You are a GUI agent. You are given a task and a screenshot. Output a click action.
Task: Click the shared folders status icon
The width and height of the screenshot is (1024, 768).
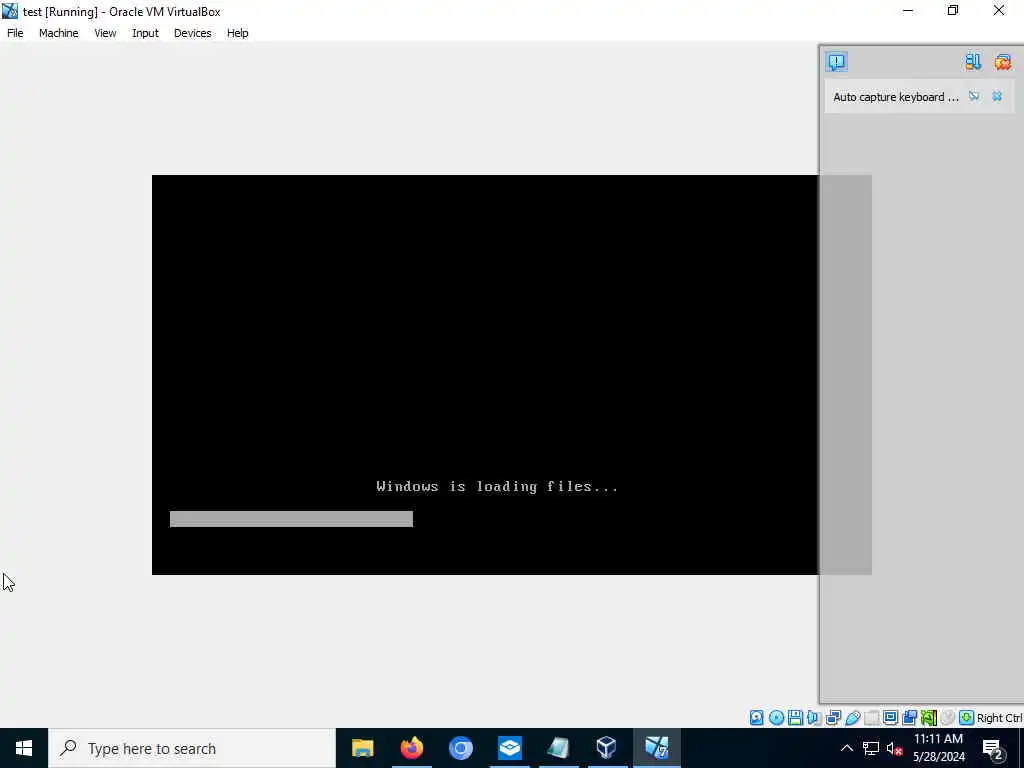872,718
